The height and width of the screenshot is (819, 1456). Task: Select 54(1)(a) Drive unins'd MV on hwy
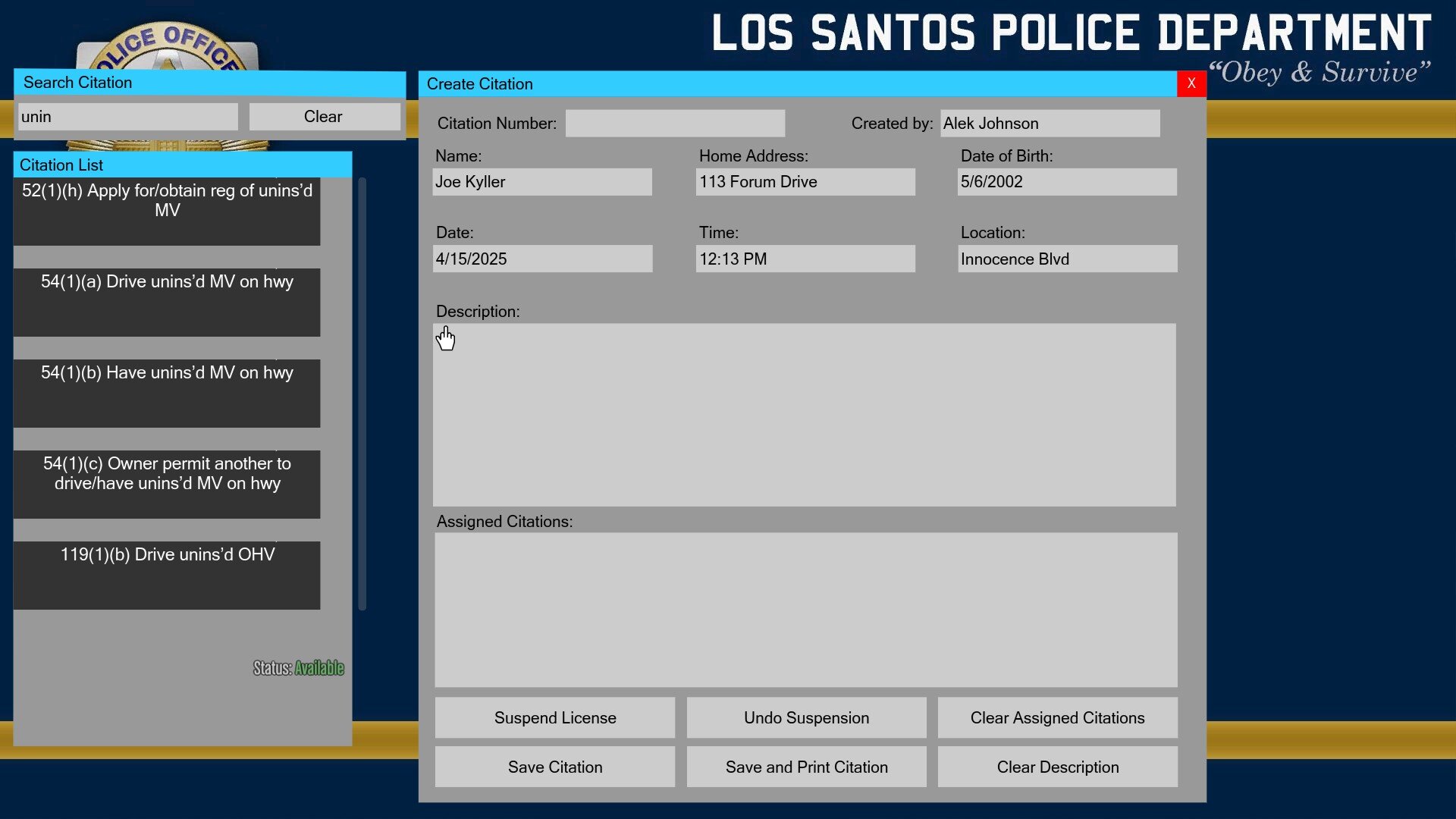click(x=167, y=302)
